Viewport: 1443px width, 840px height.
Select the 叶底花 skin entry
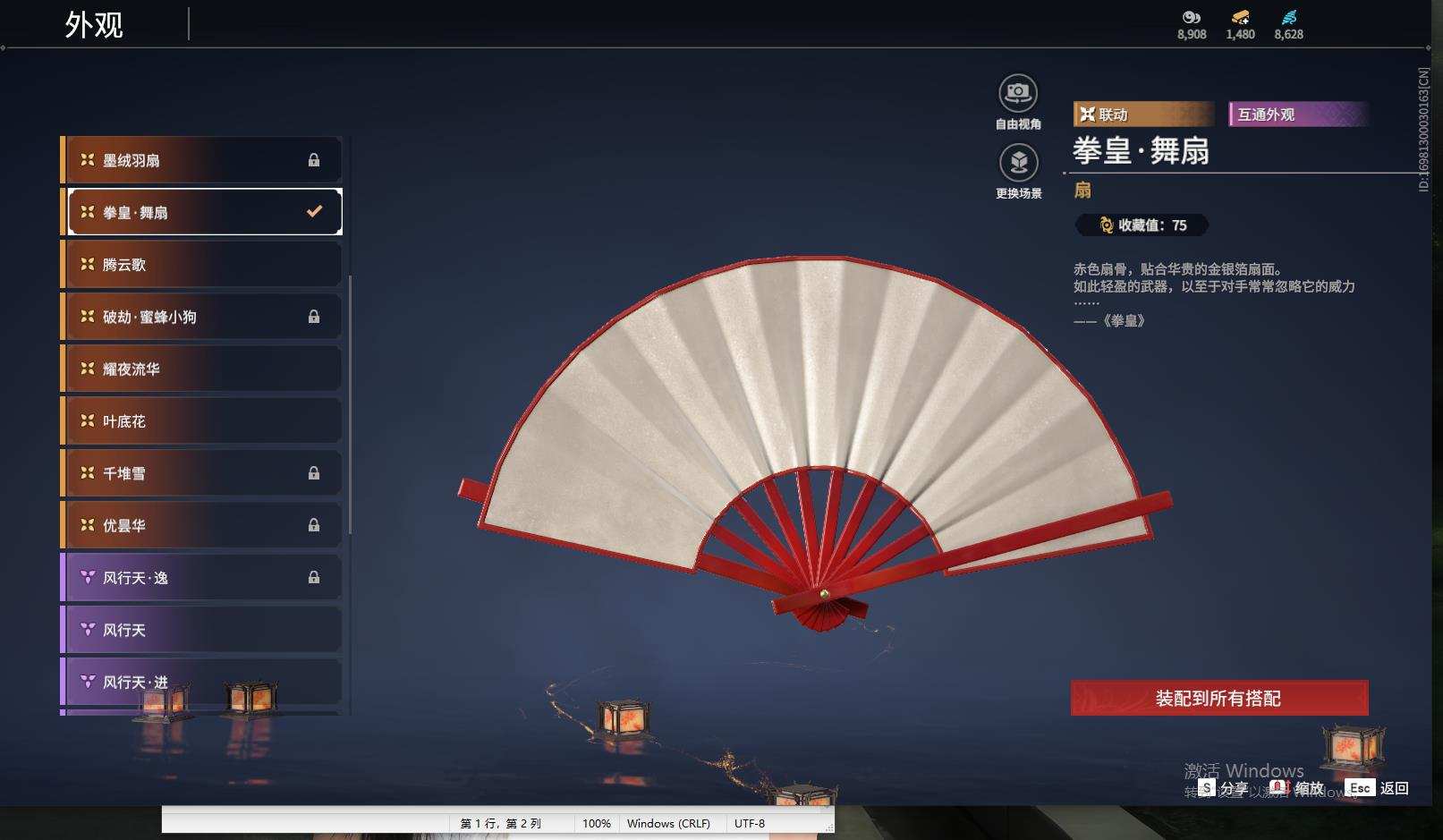[x=201, y=421]
